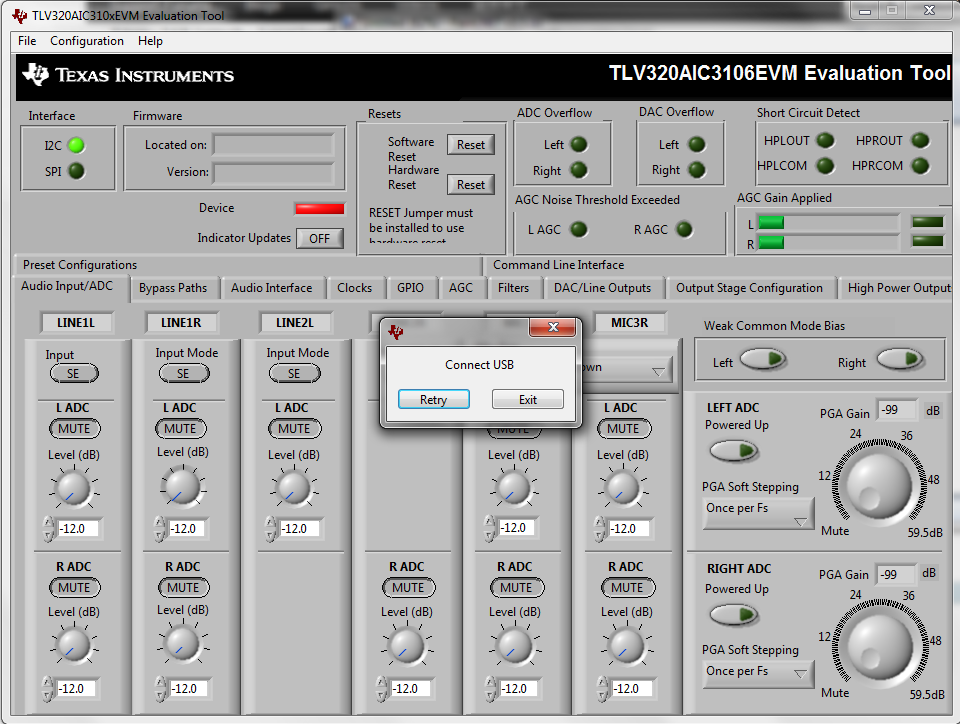Click the DAC Overflow Left LED

click(697, 144)
